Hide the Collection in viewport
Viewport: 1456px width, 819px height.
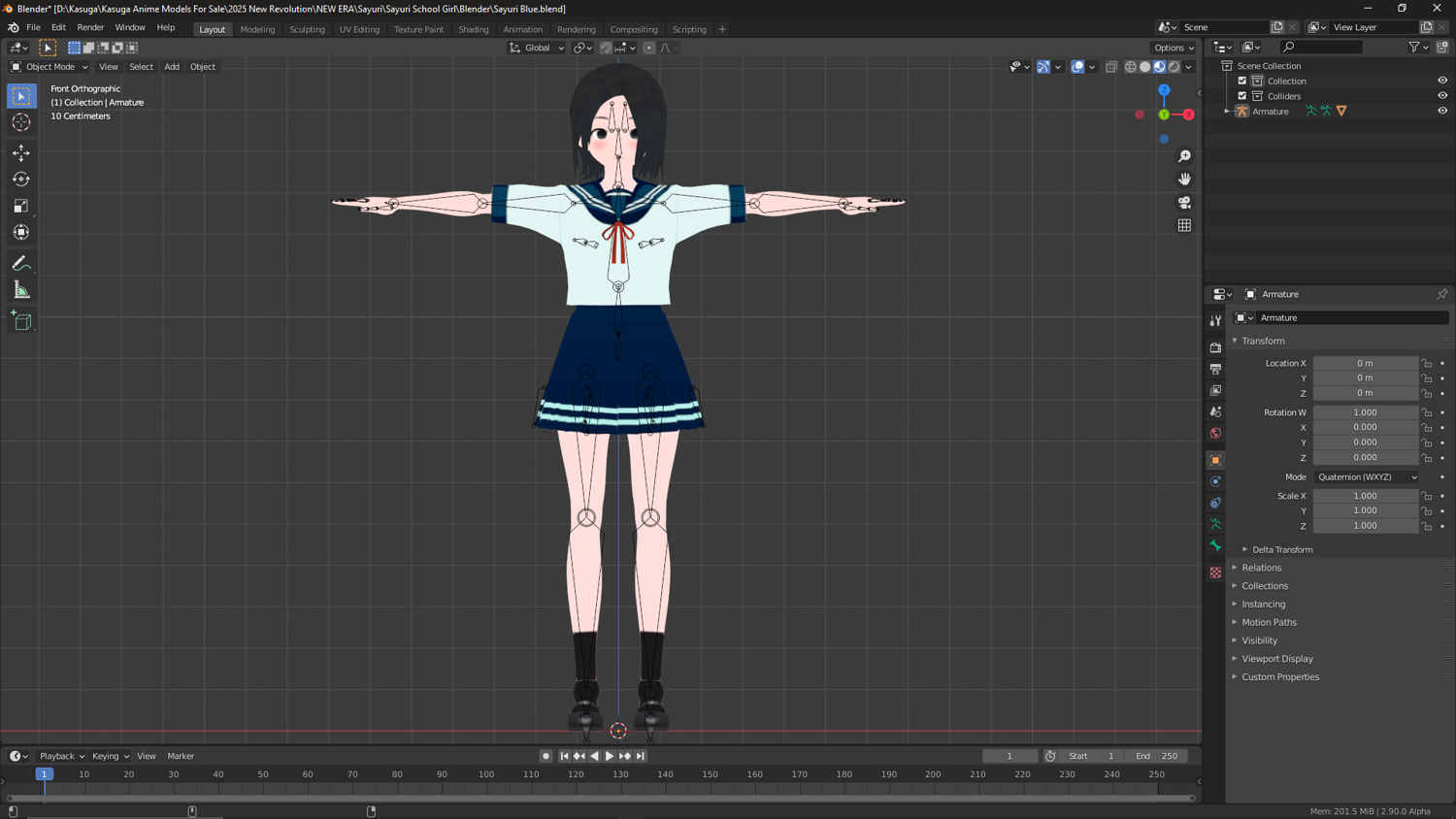(1442, 81)
